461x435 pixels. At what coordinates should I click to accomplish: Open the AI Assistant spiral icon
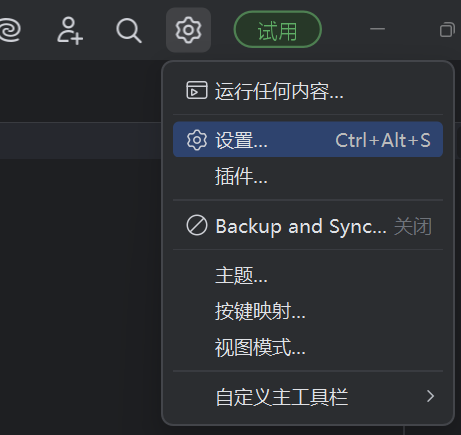pos(10,30)
